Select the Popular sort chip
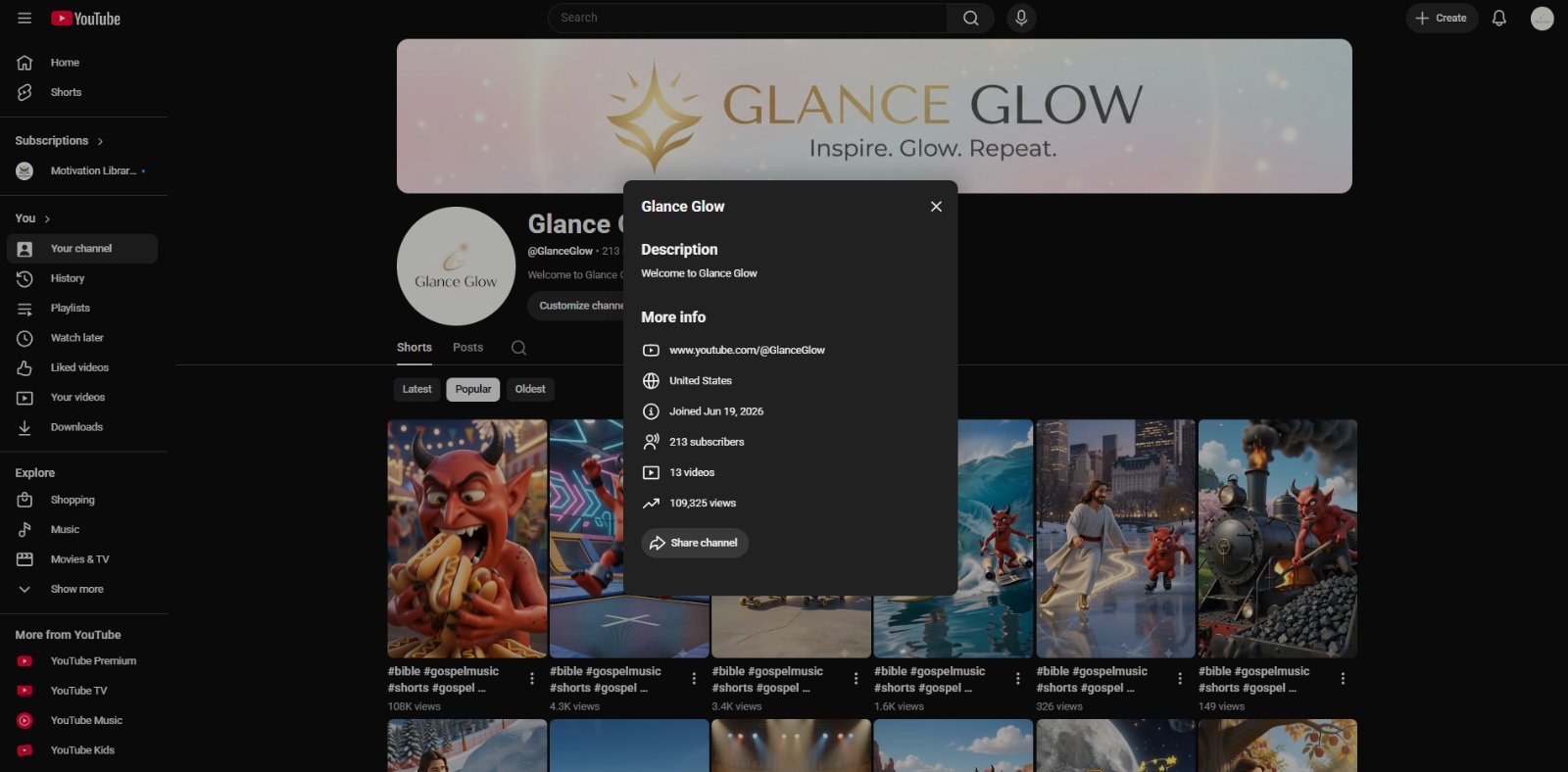1568x772 pixels. (x=473, y=389)
